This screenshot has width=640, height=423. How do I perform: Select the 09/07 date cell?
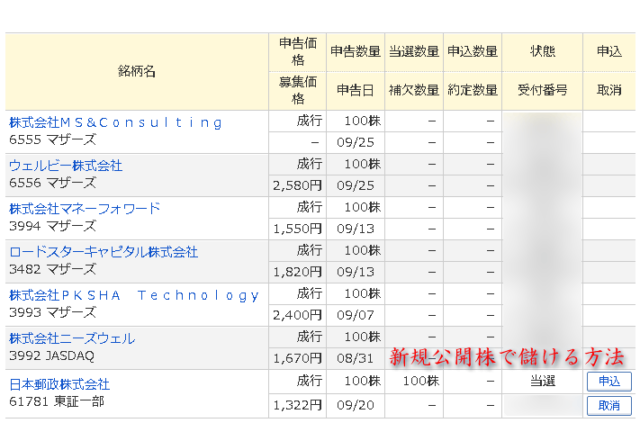point(356,316)
